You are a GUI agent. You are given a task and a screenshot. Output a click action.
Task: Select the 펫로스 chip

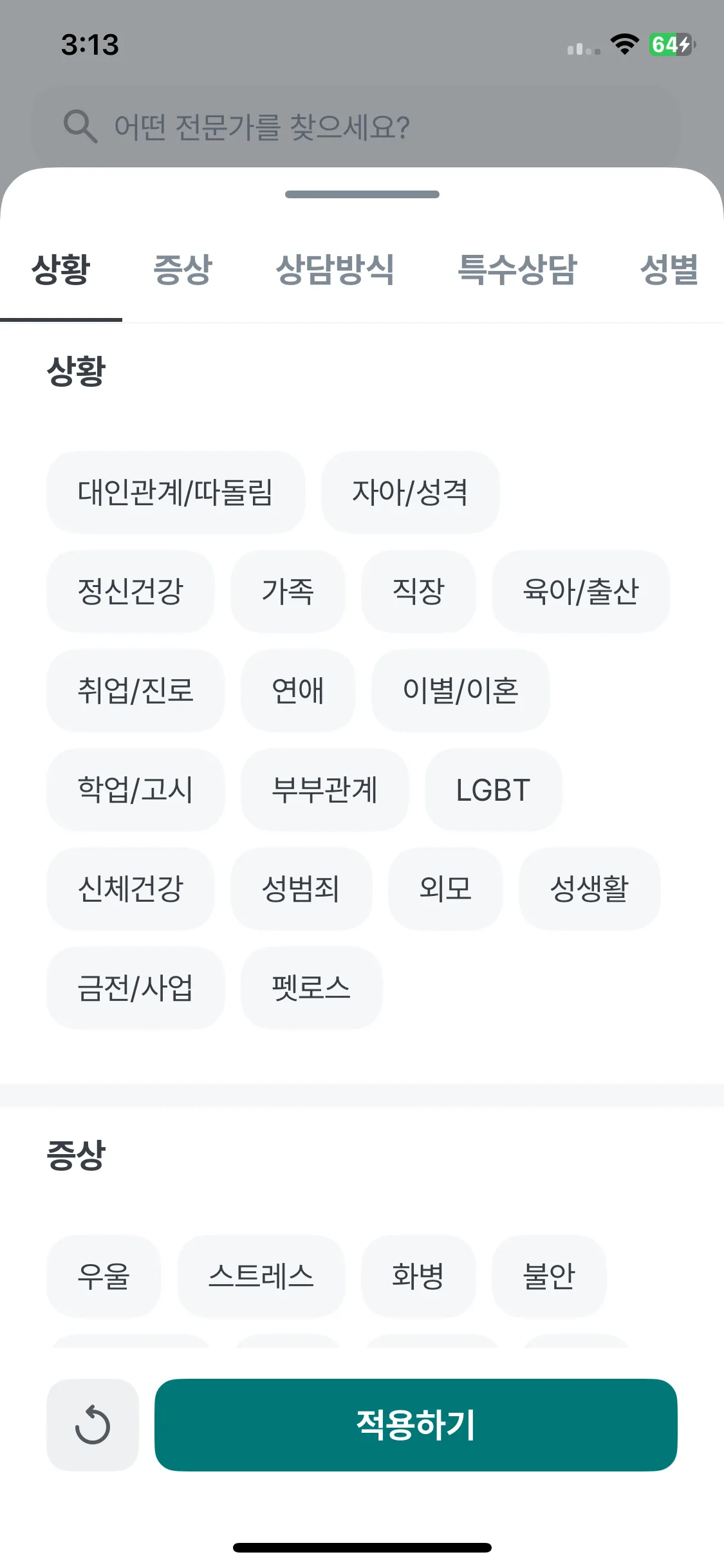(311, 988)
